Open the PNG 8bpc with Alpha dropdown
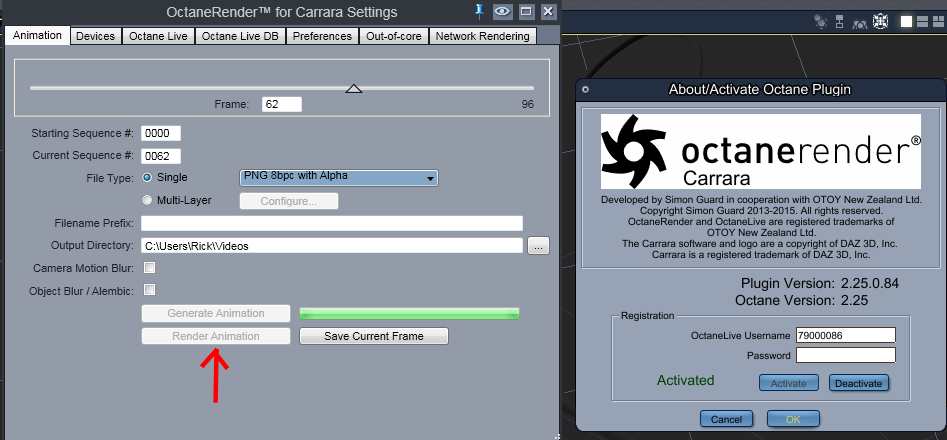 tap(339, 177)
